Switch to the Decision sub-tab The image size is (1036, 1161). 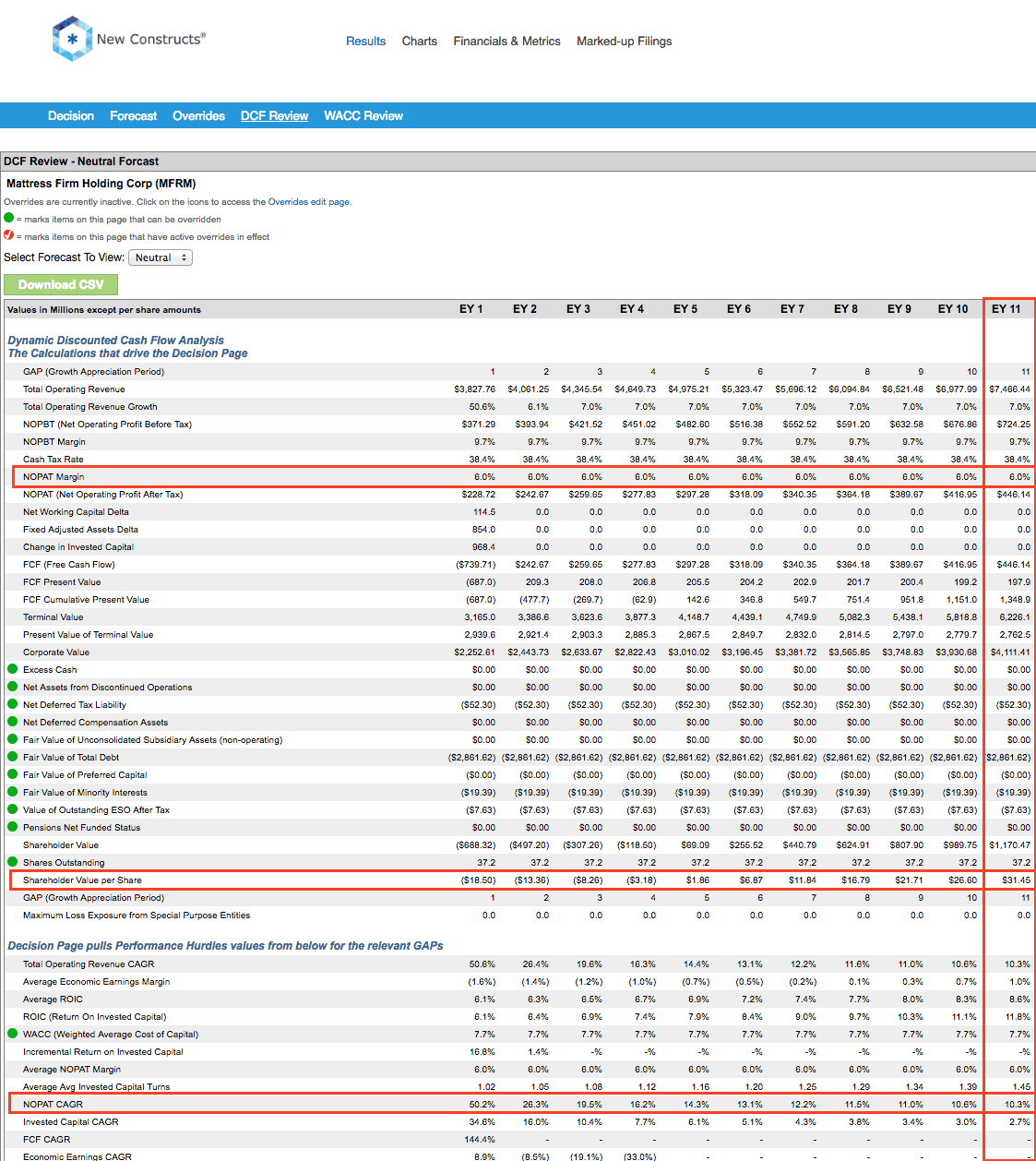click(71, 115)
